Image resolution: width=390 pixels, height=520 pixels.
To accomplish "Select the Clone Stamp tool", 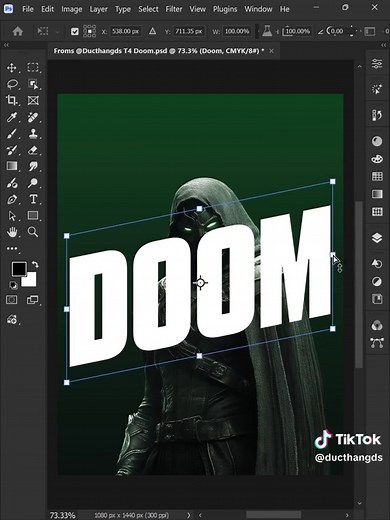I will [x=33, y=134].
